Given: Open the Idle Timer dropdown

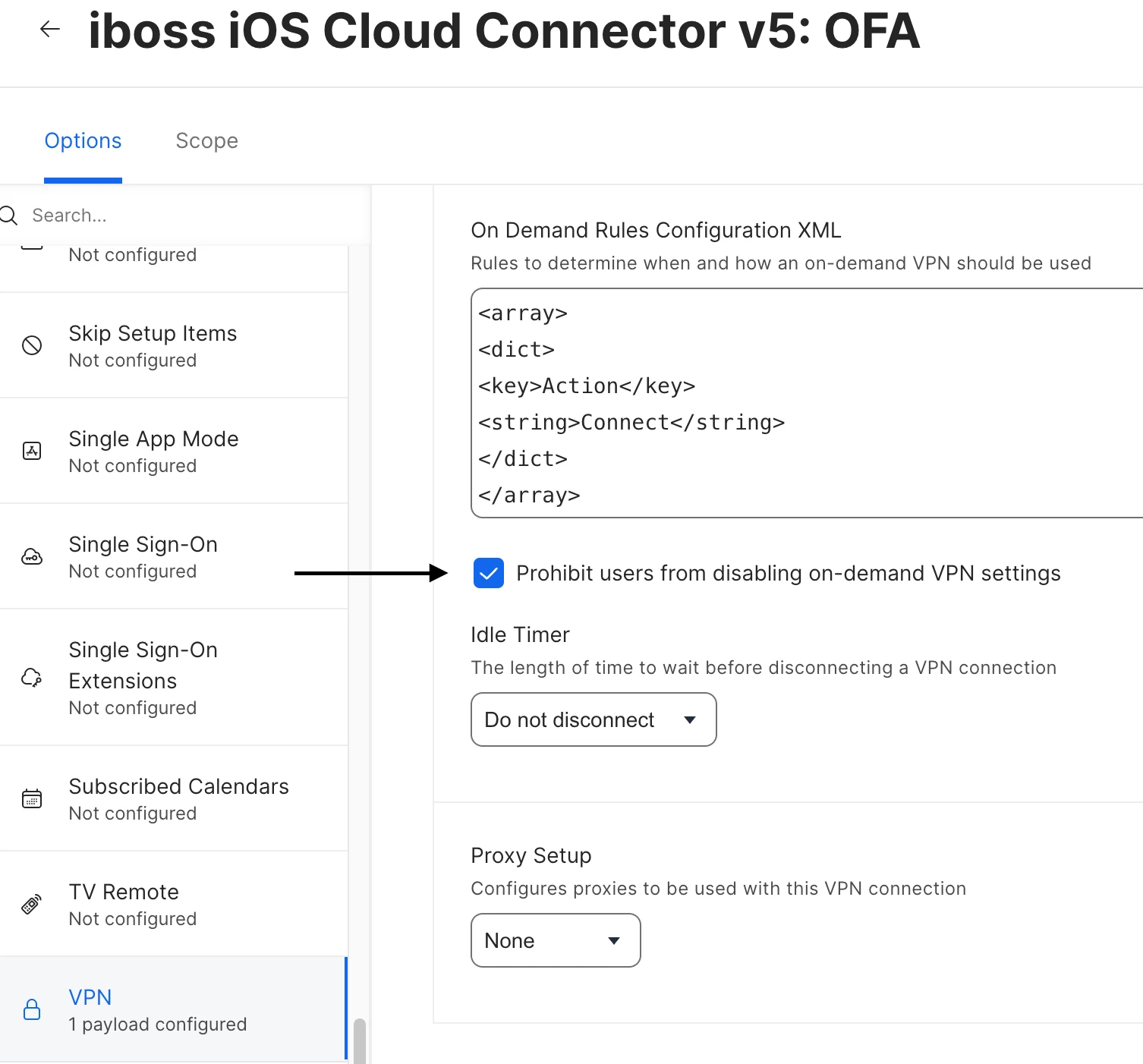Looking at the screenshot, I should click(594, 719).
